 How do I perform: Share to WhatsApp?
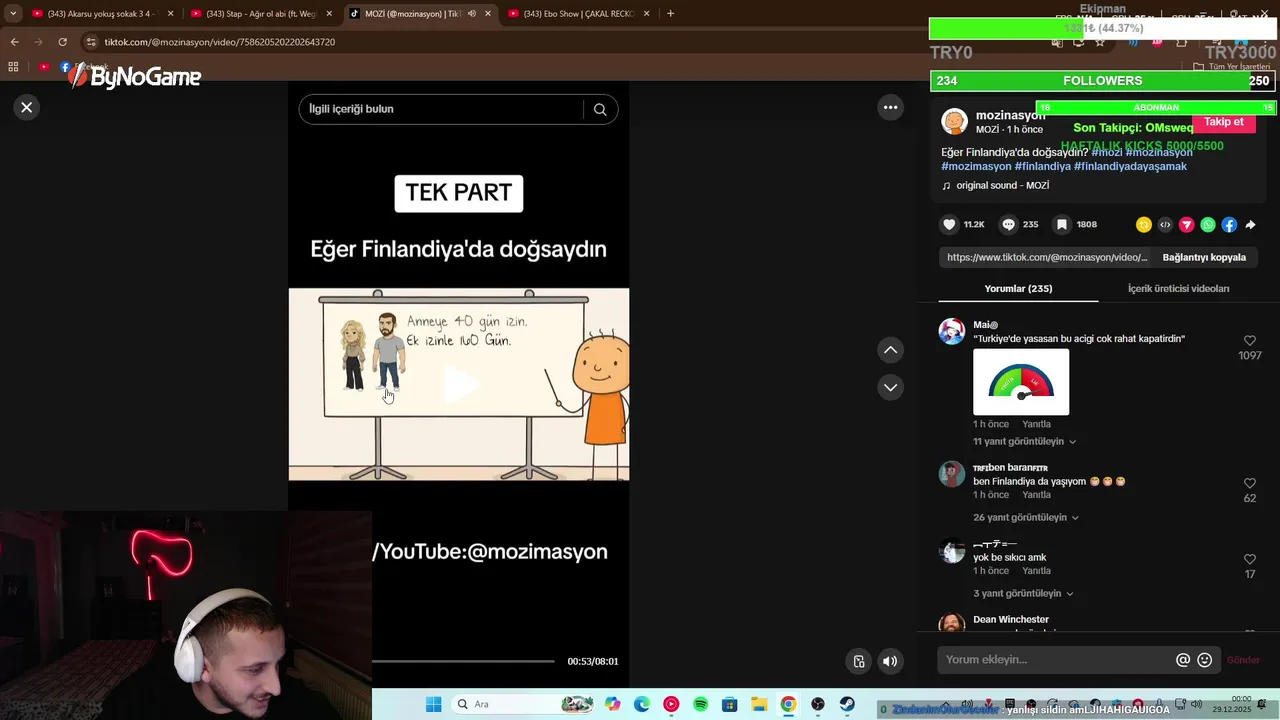(x=1208, y=225)
